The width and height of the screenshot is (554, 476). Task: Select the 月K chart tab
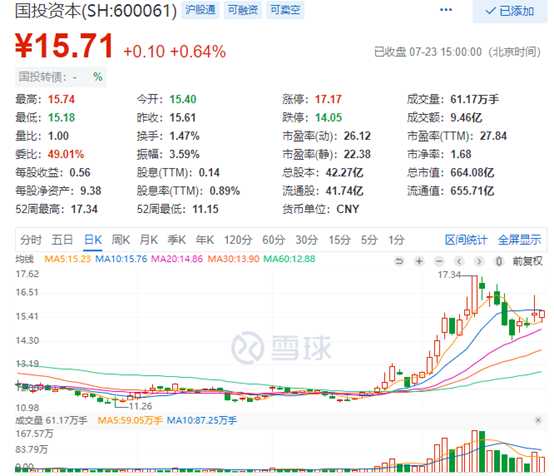coord(149,240)
